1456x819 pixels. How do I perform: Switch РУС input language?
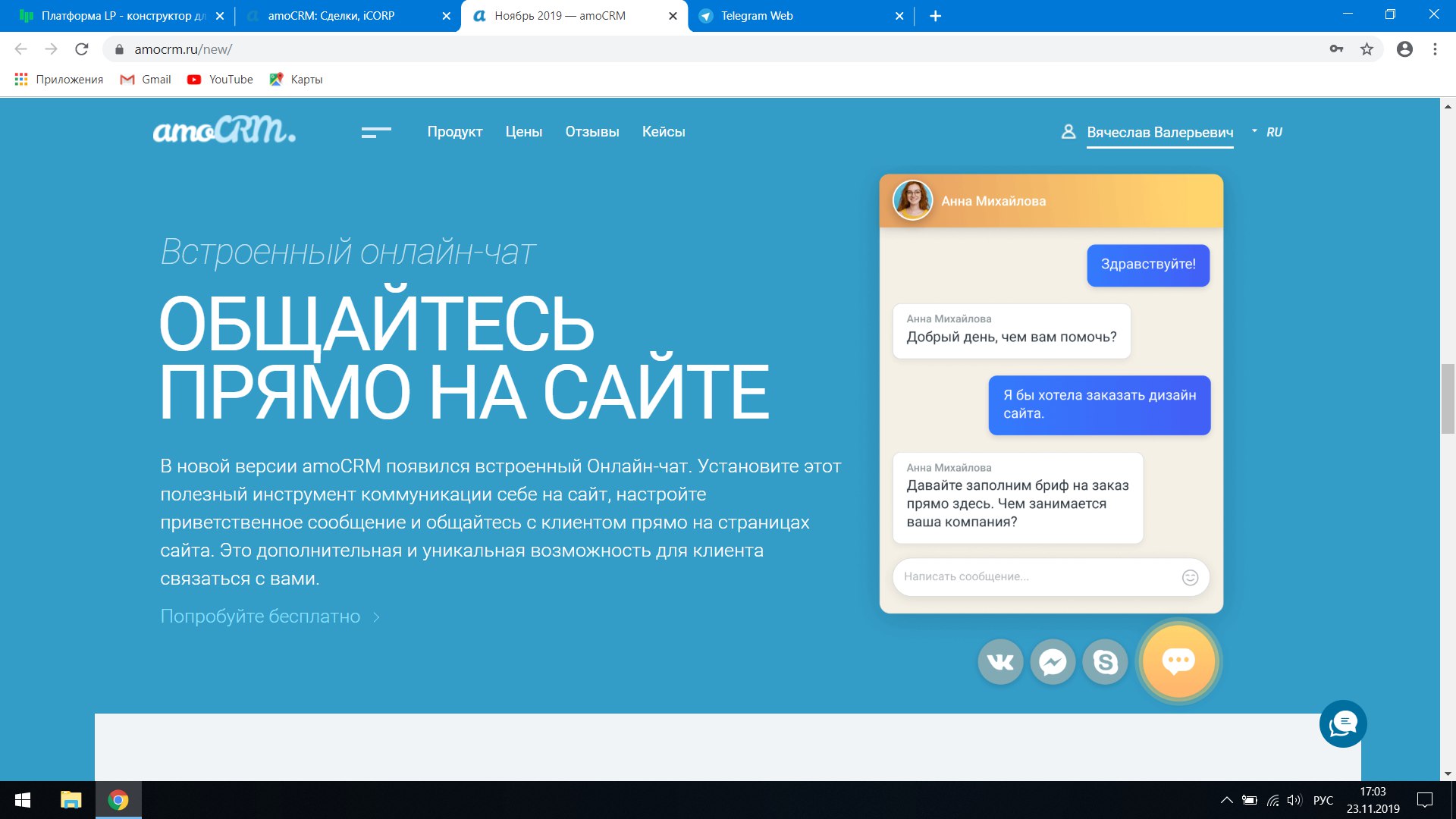(x=1323, y=800)
